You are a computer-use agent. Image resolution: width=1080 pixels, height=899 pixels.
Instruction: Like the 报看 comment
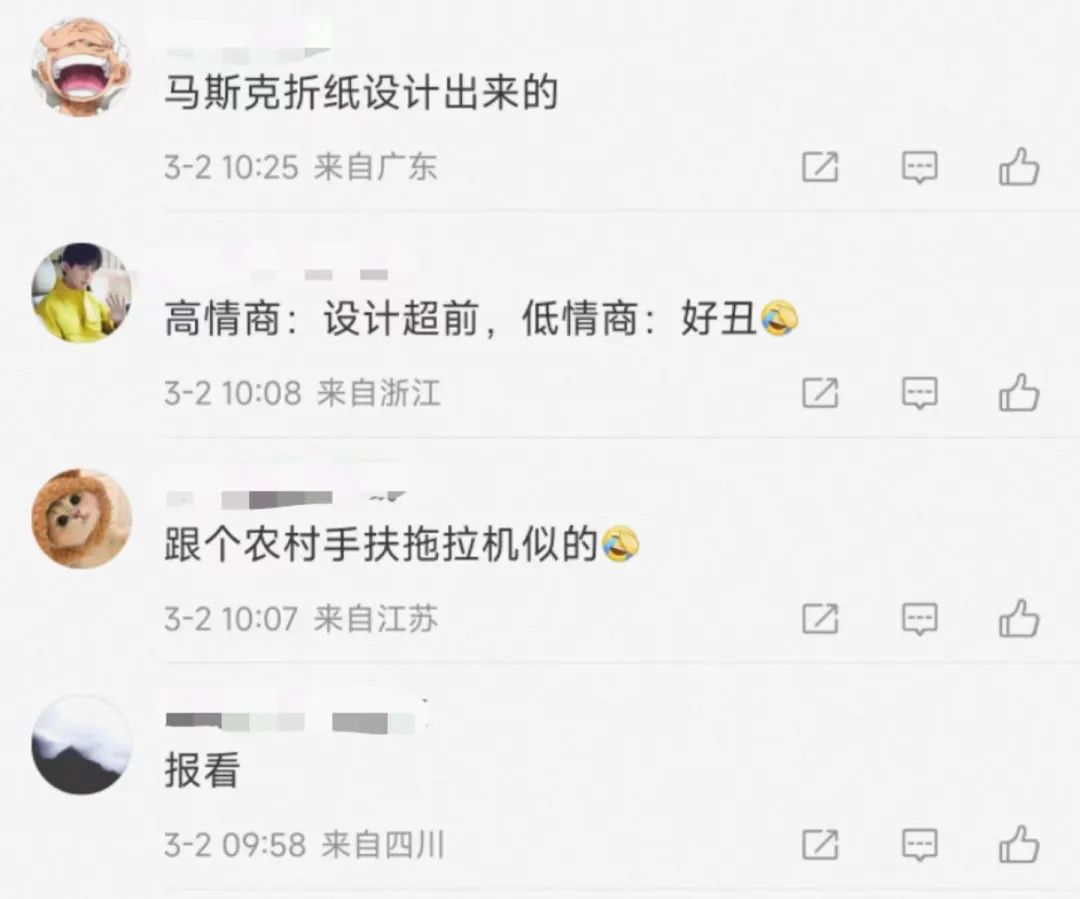[x=1019, y=844]
